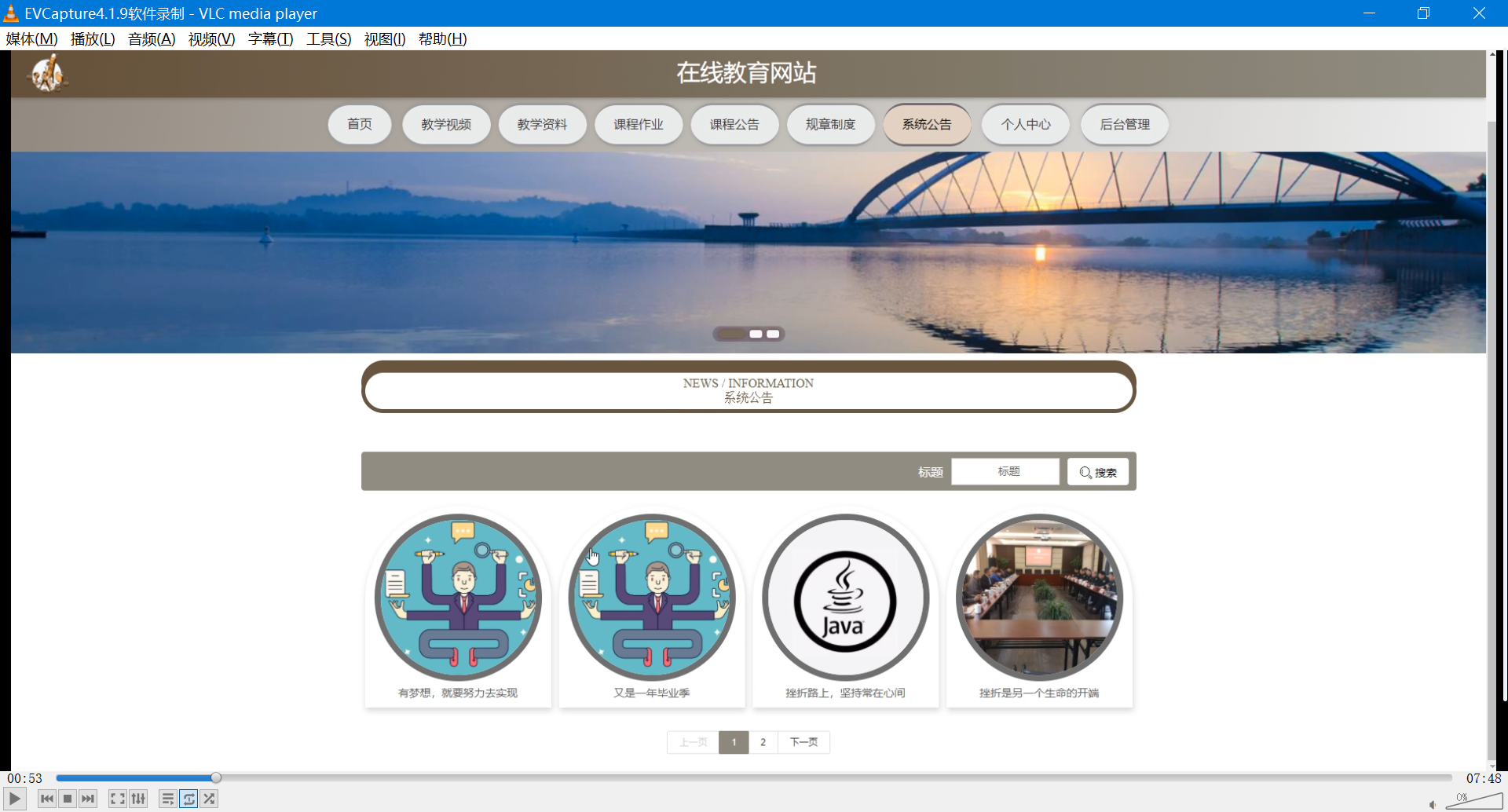Open the extended settings equalizer panel

(138, 799)
